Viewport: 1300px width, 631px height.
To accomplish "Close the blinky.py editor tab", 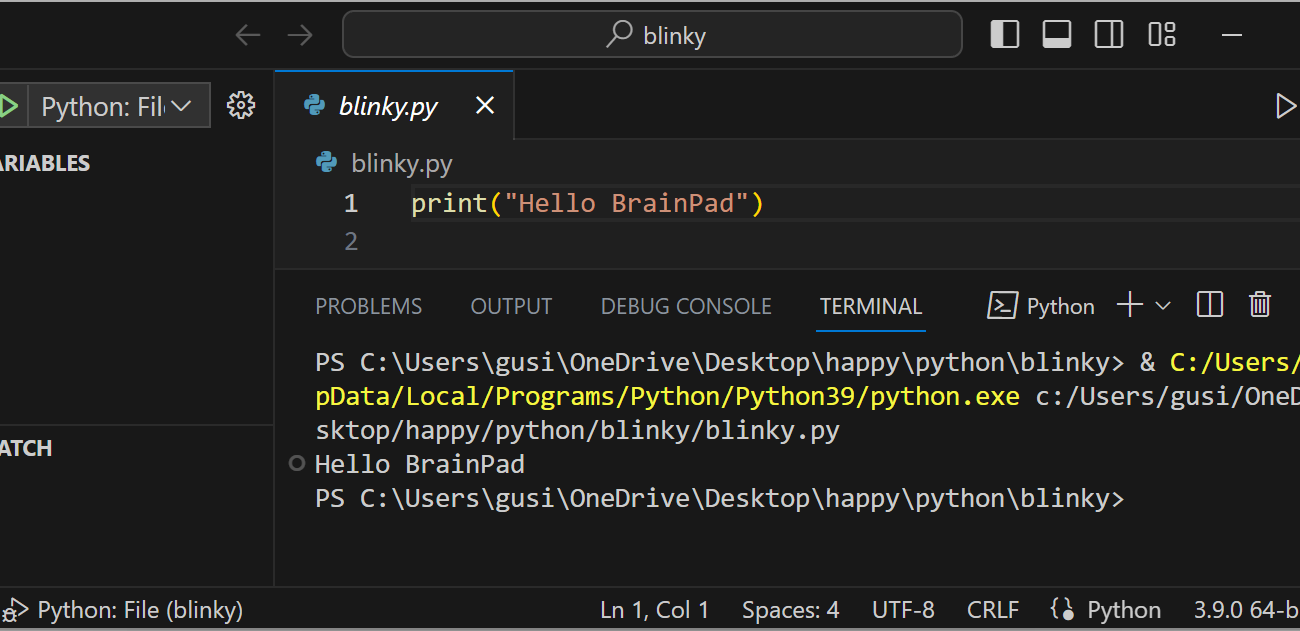I will point(485,105).
